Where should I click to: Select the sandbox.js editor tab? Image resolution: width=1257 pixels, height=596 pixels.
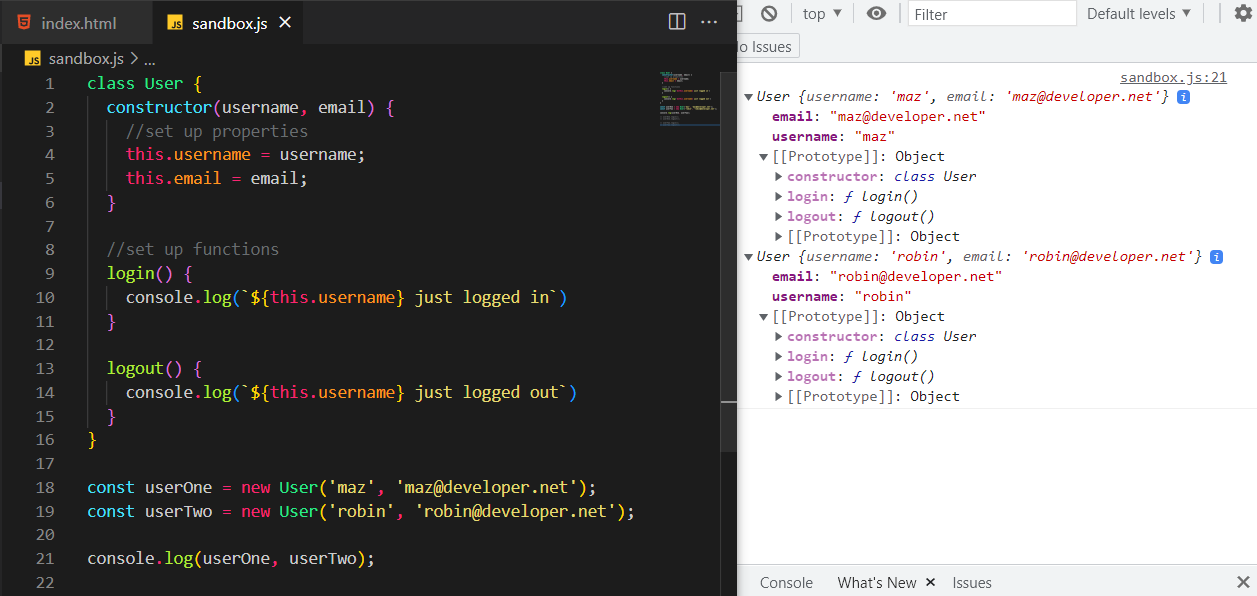pos(230,23)
